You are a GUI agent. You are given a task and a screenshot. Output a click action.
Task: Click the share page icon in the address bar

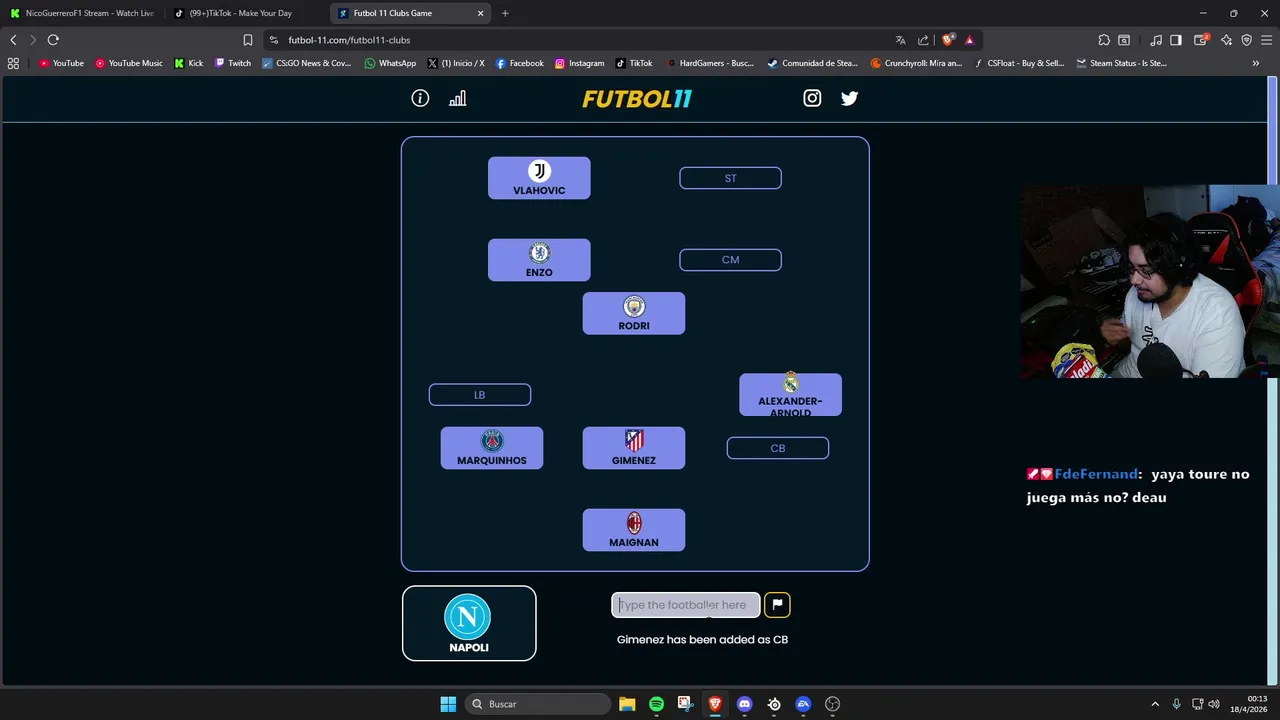tap(923, 40)
